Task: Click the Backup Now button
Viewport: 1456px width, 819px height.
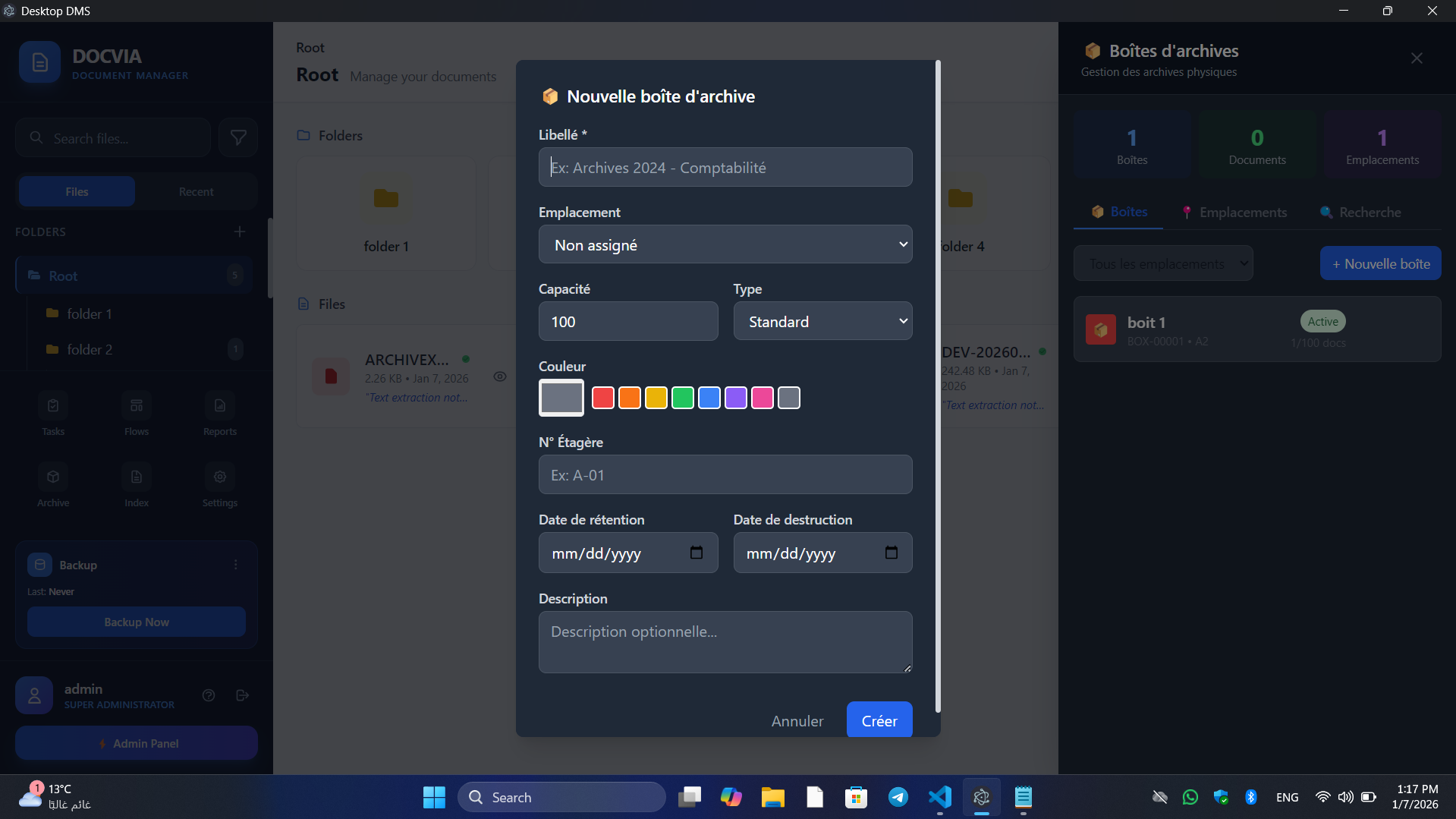Action: (x=137, y=622)
